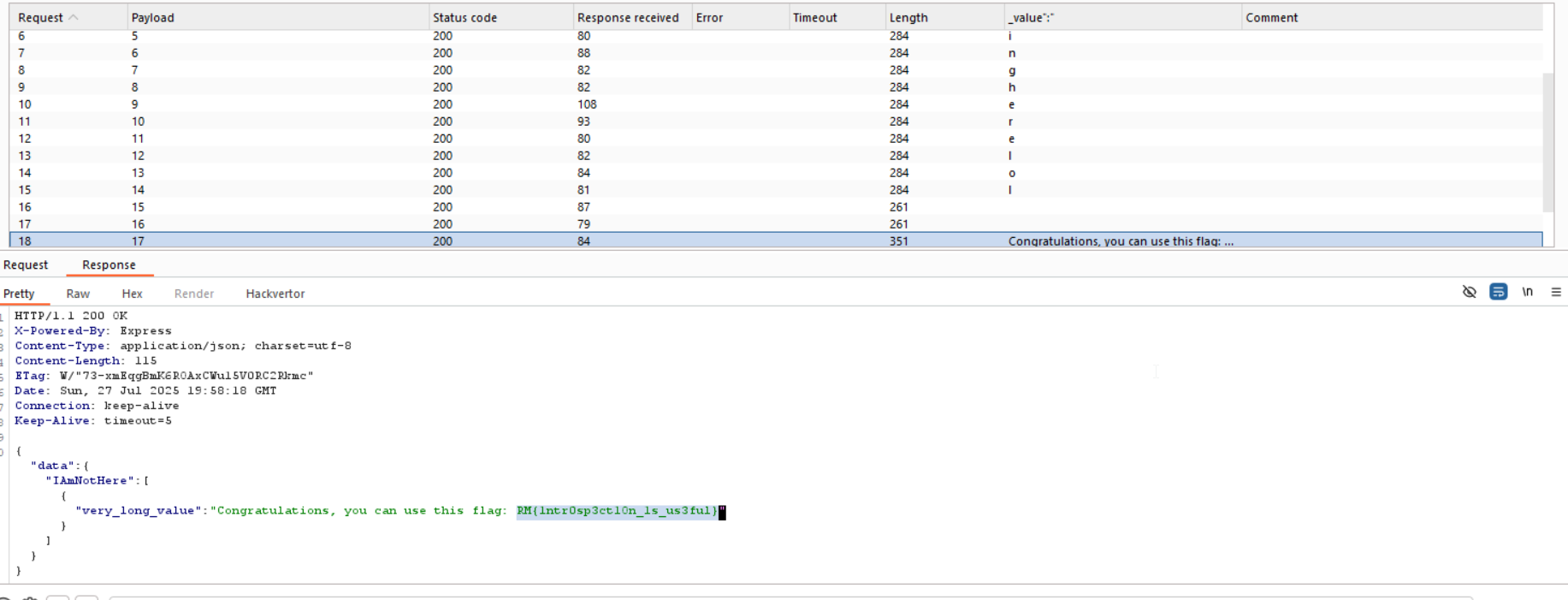Toggle the \n non-printable characters button
Screen dimensions: 1568x600
[1527, 292]
